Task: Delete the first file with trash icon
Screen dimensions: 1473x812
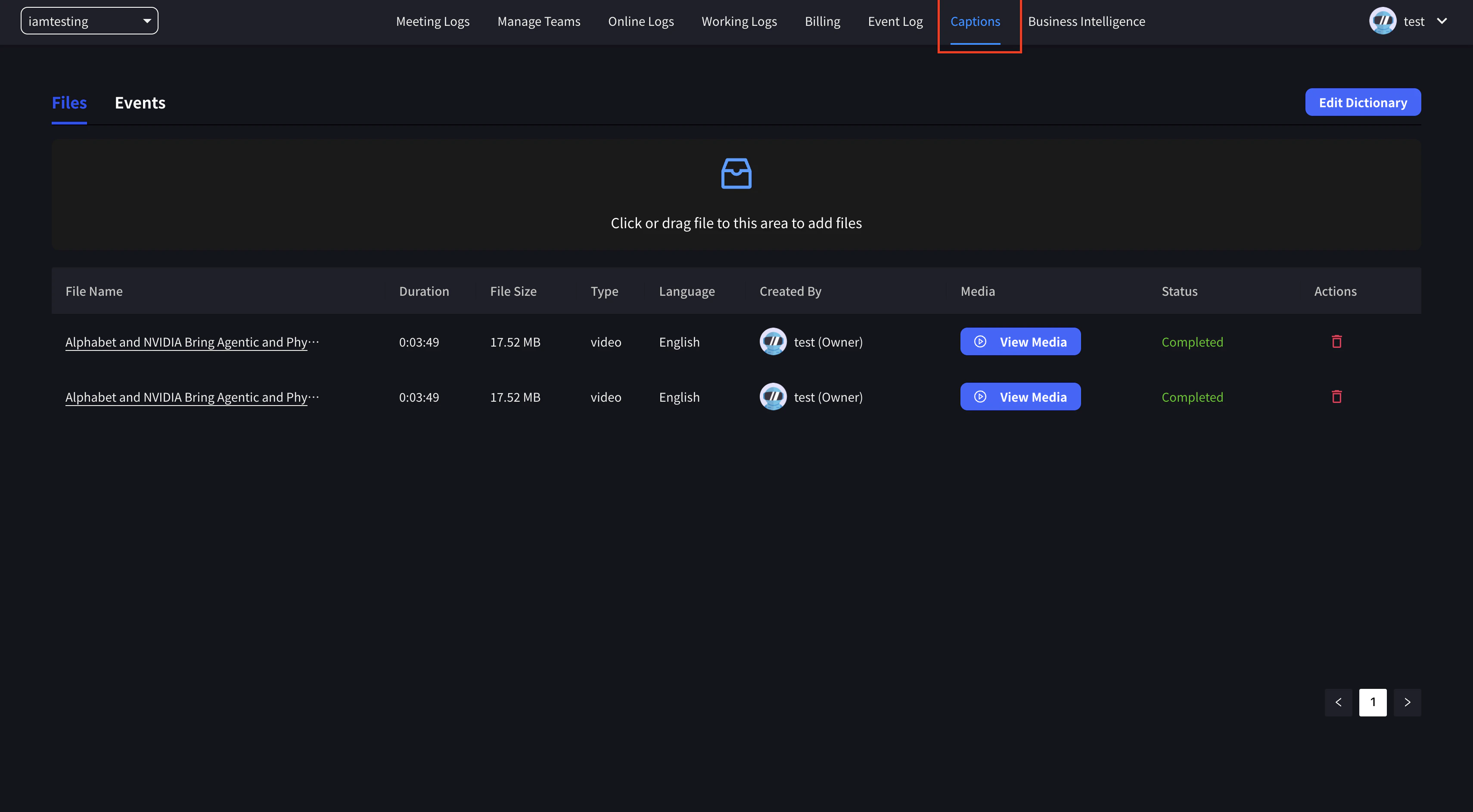Action: tap(1336, 342)
